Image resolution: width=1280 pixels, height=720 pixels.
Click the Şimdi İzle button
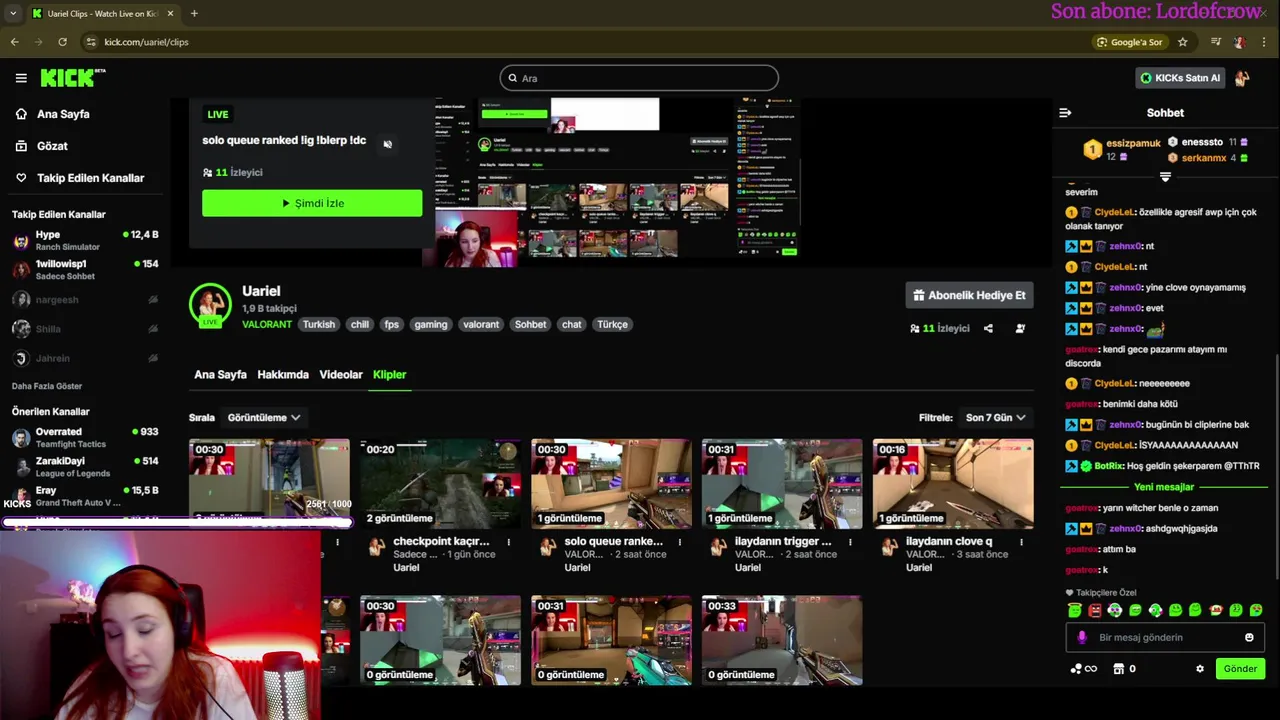pyautogui.click(x=312, y=203)
